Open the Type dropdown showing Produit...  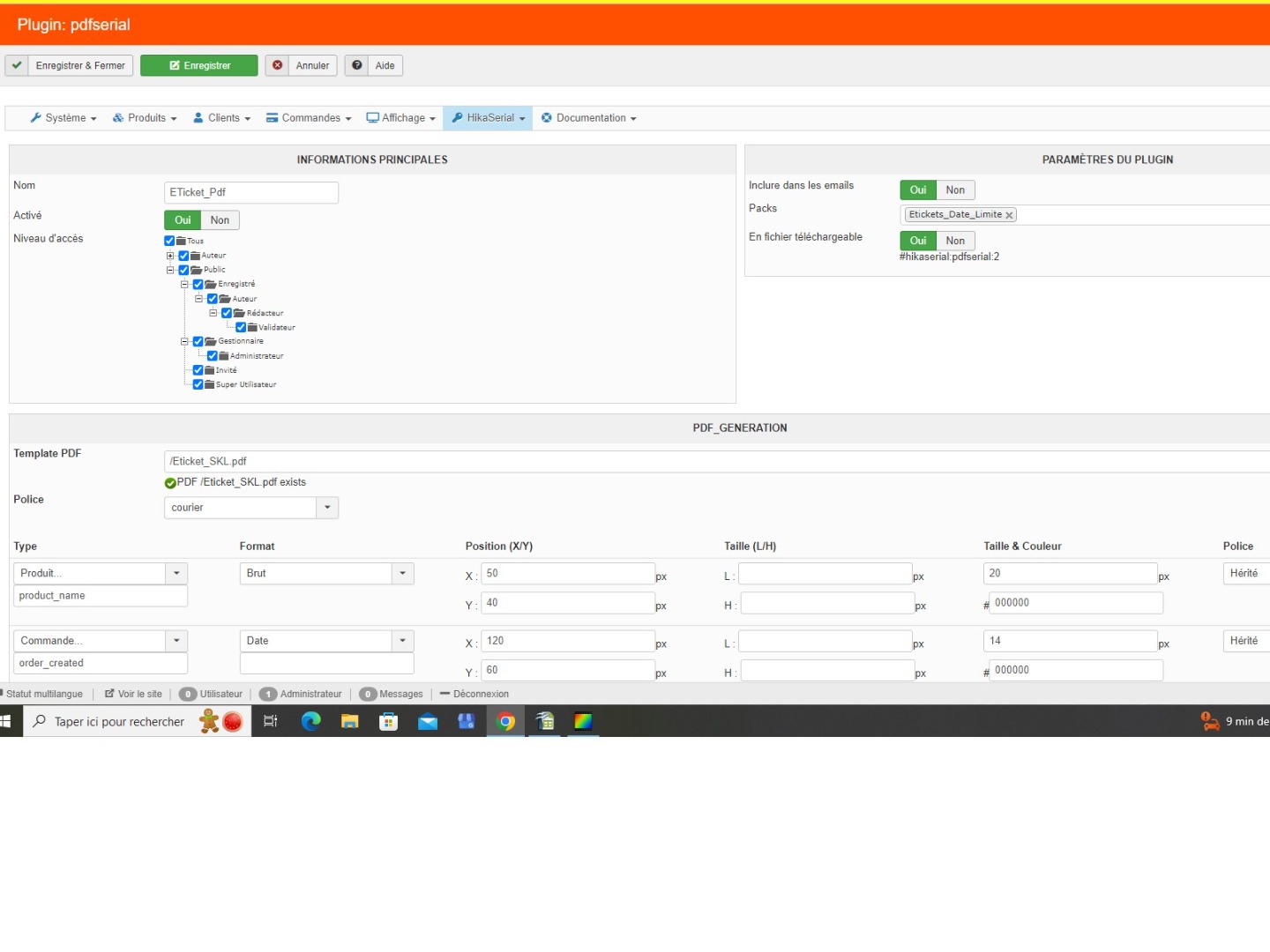coord(101,573)
